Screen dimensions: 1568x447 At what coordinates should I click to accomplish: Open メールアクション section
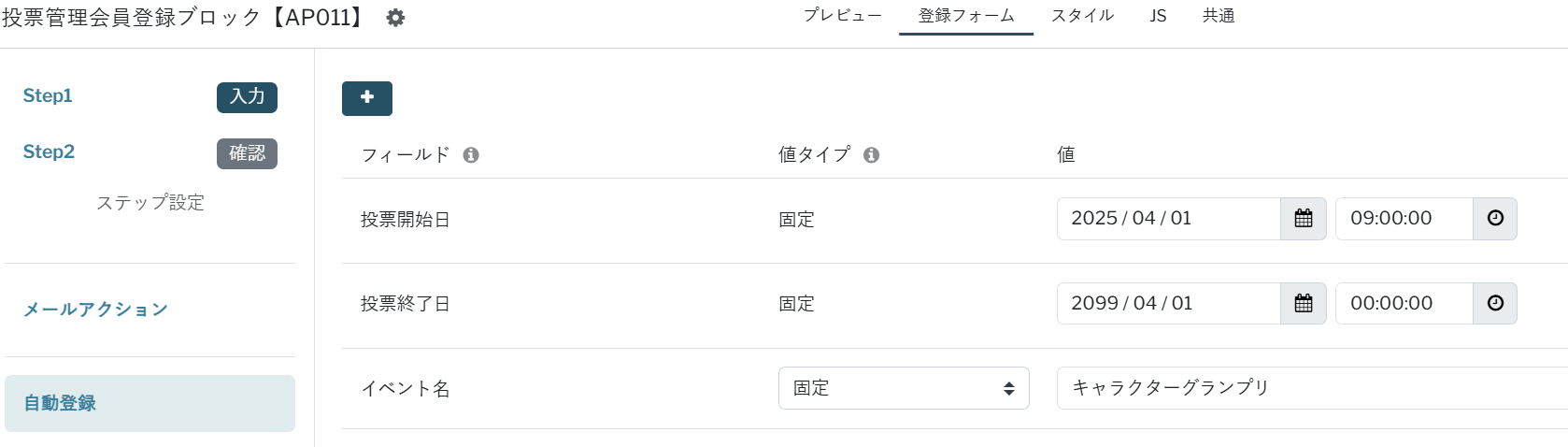95,310
